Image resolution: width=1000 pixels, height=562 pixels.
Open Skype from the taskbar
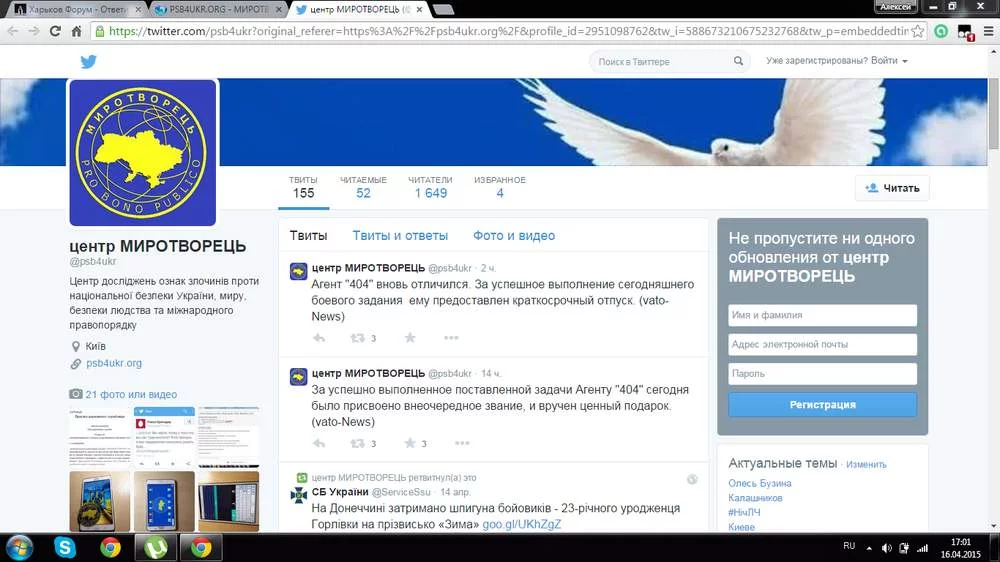(x=64, y=548)
